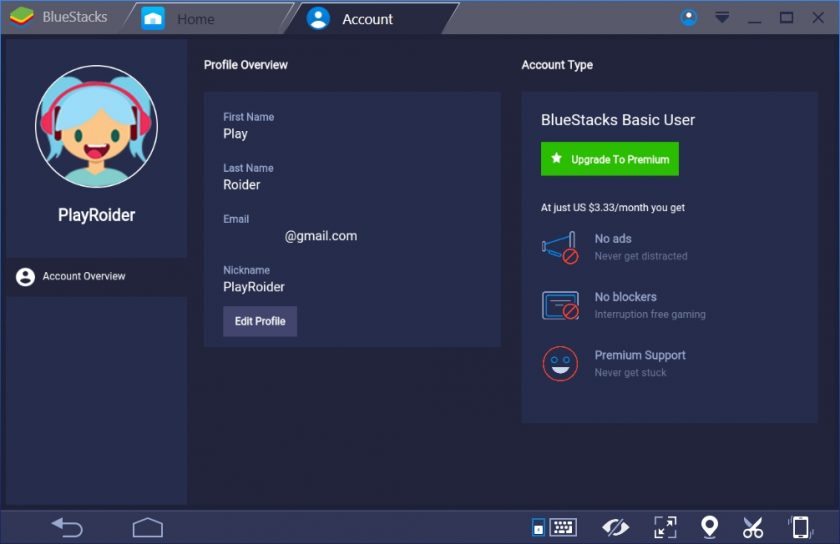Click the No ads megaphone icon
Image resolution: width=840 pixels, height=544 pixels.
[560, 247]
